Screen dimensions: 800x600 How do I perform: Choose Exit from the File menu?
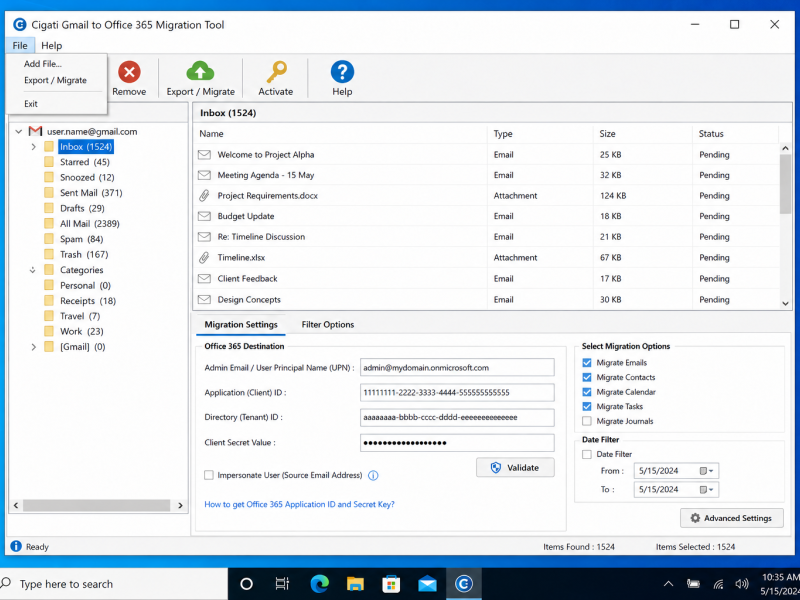click(31, 104)
